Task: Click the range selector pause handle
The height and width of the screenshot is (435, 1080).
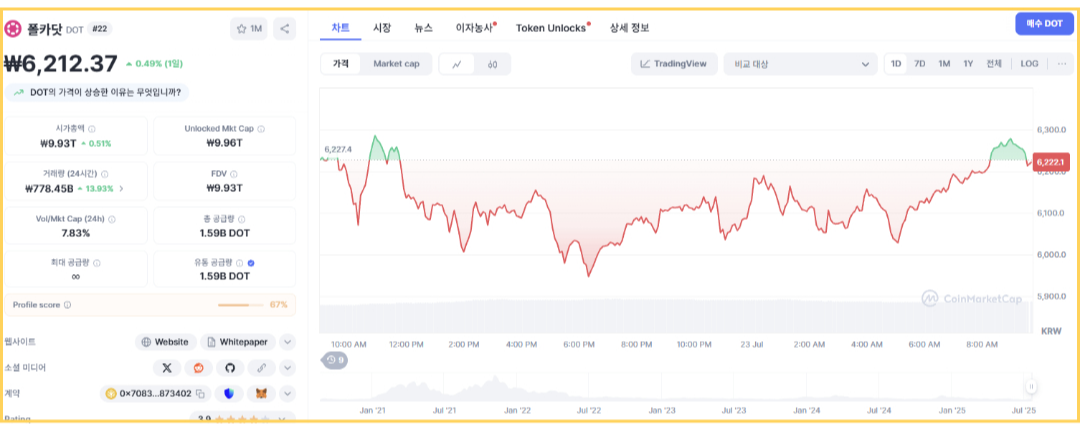Action: (x=1031, y=387)
